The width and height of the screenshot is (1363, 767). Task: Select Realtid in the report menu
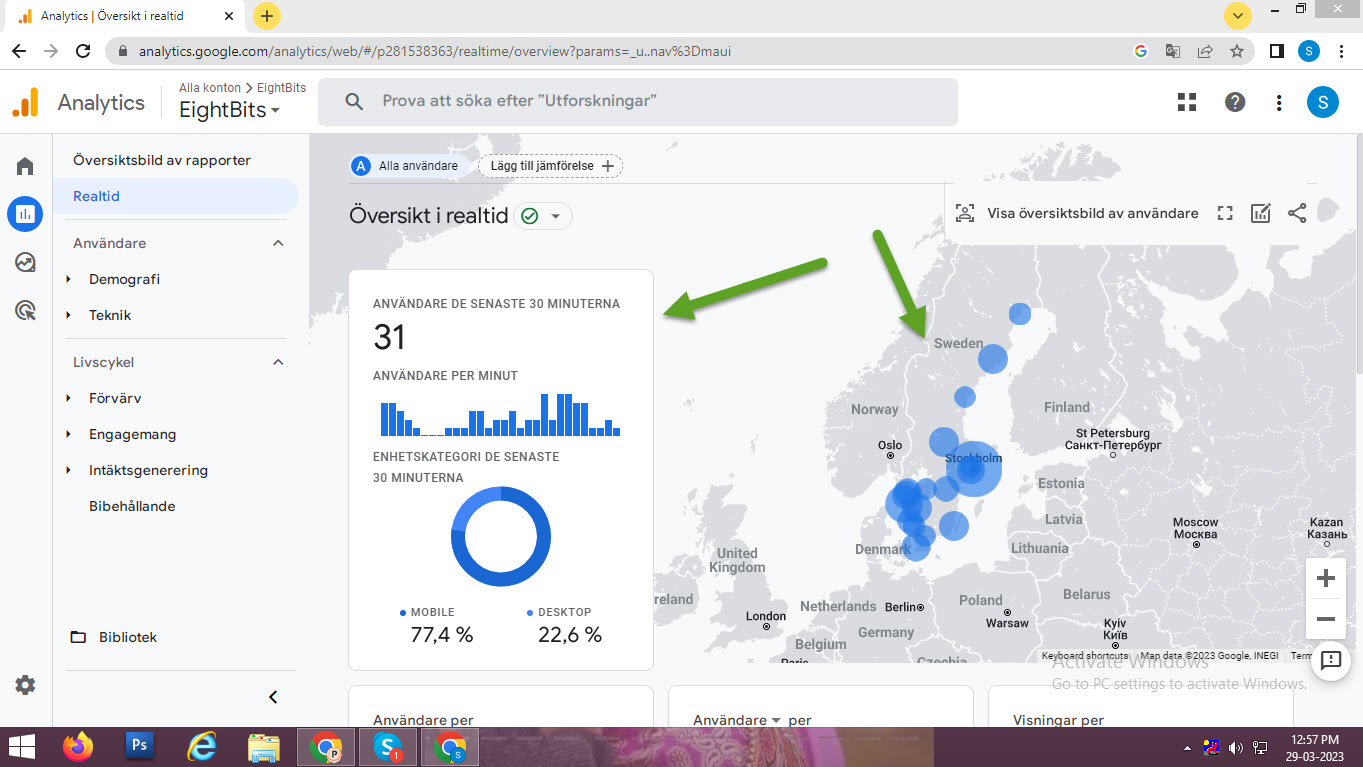click(x=97, y=196)
